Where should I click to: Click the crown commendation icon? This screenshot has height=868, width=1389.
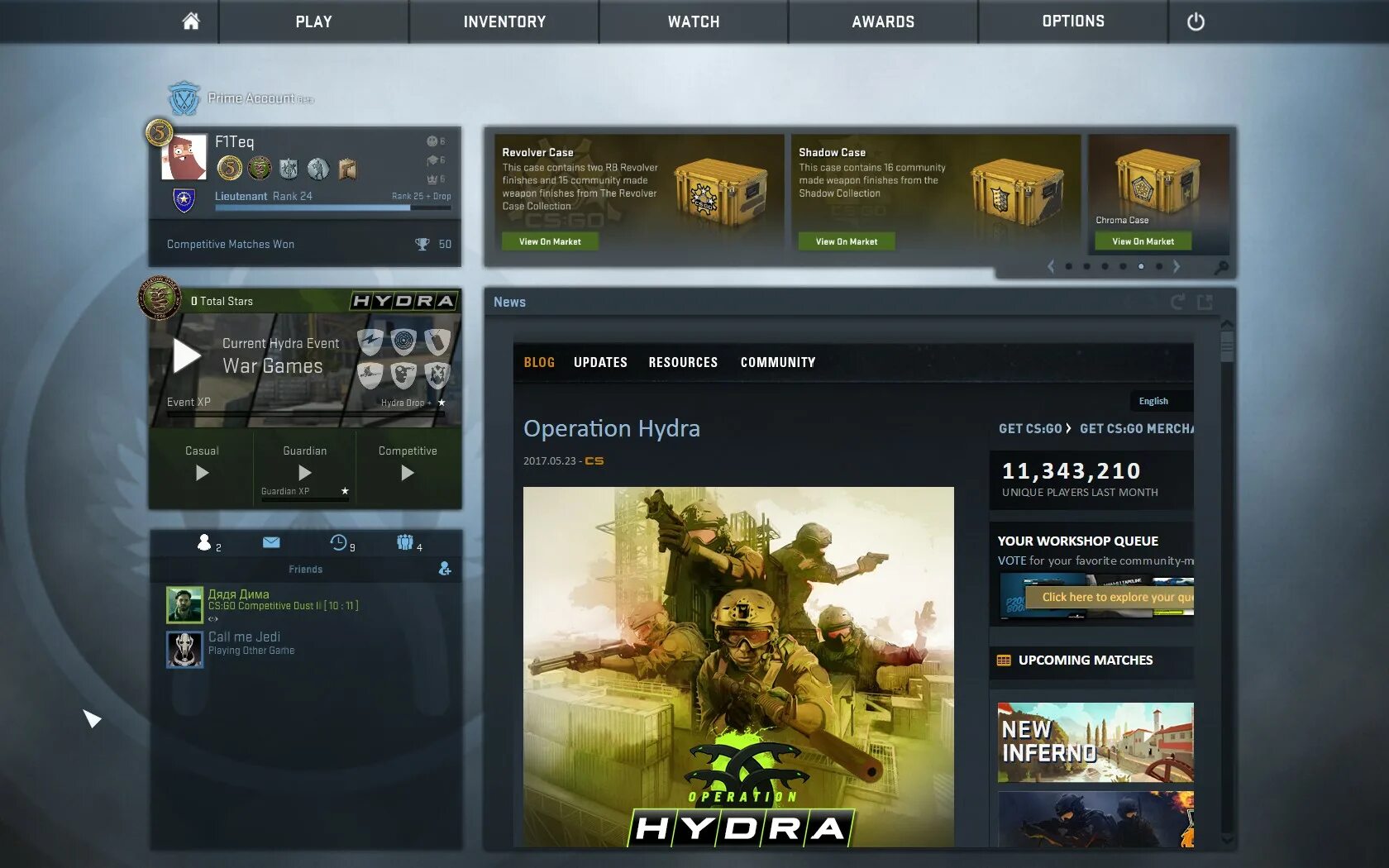[x=432, y=179]
